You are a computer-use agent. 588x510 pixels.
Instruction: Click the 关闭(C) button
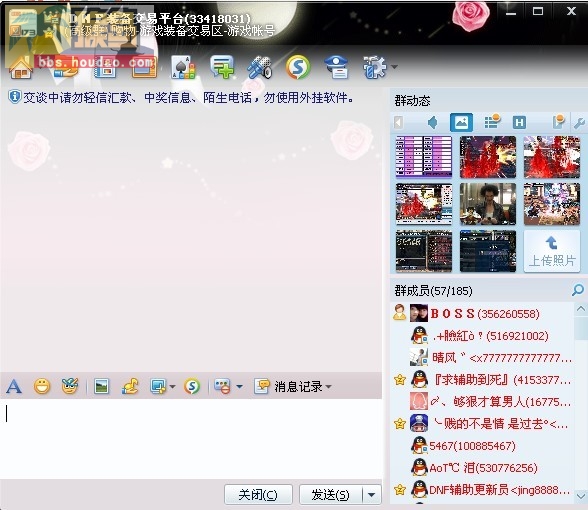pyautogui.click(x=258, y=495)
